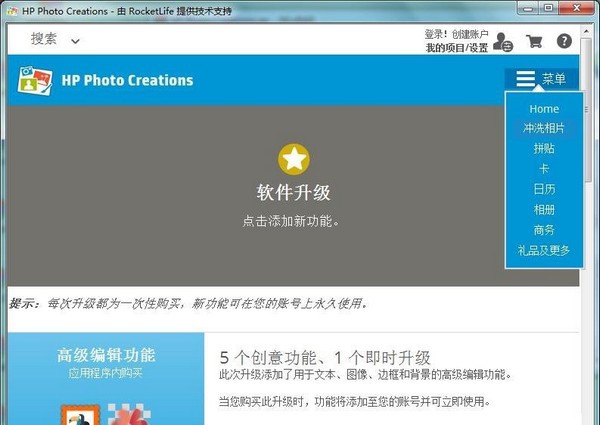
Task: Click the scrollbar up arrow
Action: click(586, 31)
